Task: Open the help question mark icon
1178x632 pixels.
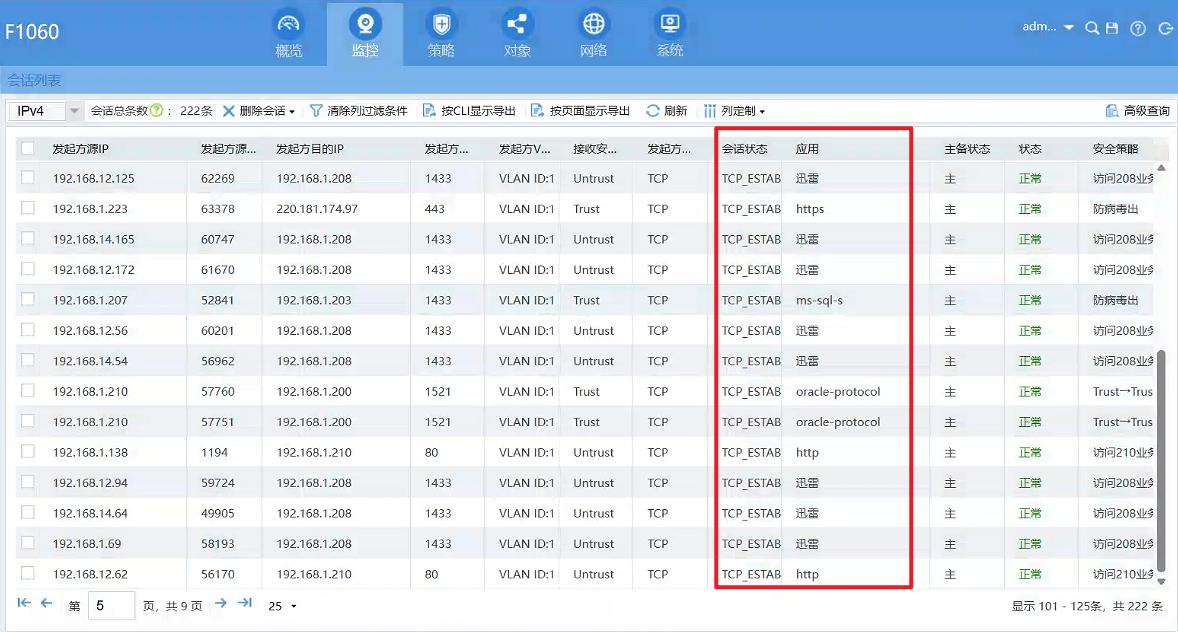Action: pyautogui.click(x=1137, y=28)
